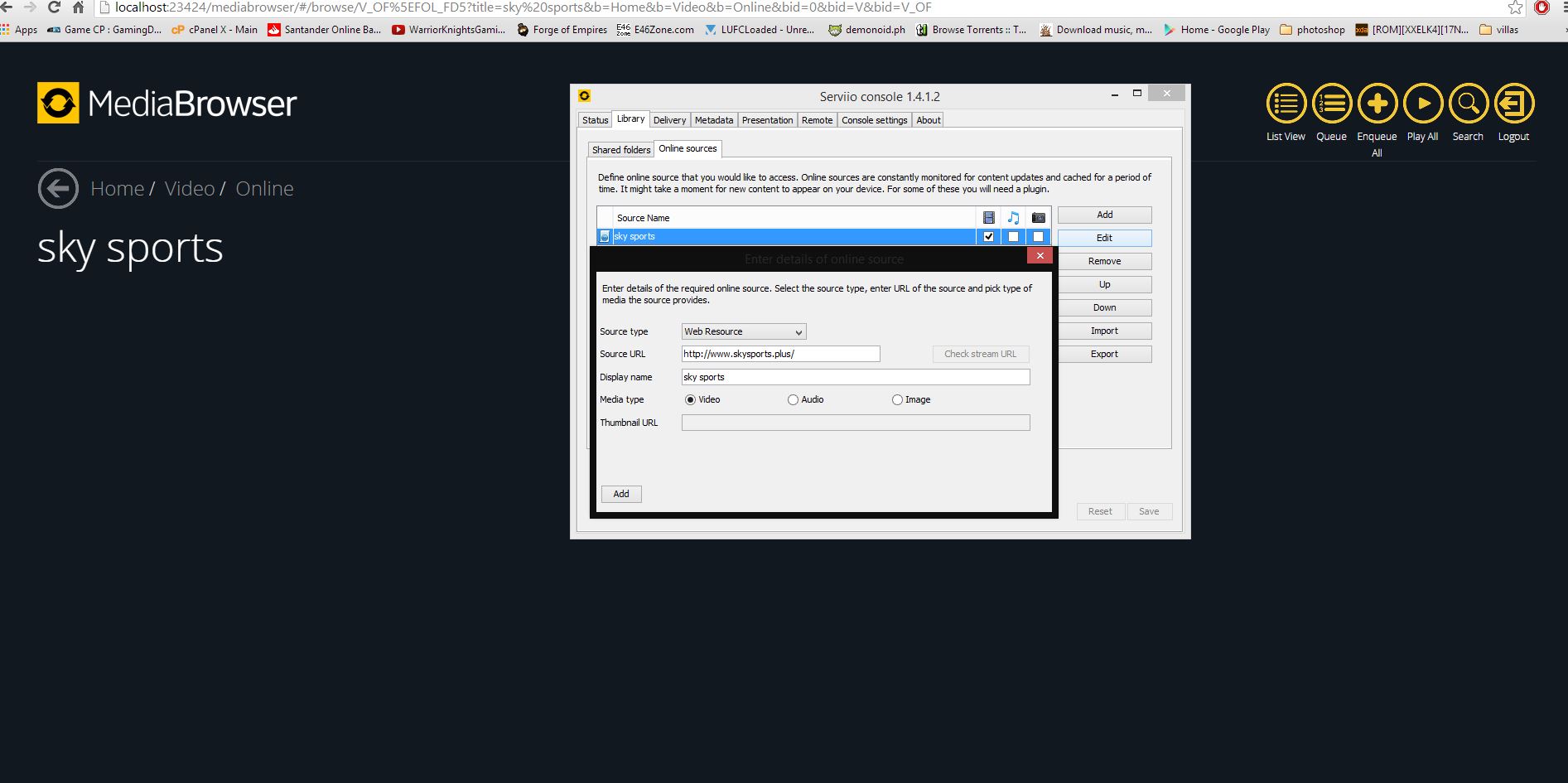
Task: Click the Source URL input field
Action: pyautogui.click(x=780, y=354)
